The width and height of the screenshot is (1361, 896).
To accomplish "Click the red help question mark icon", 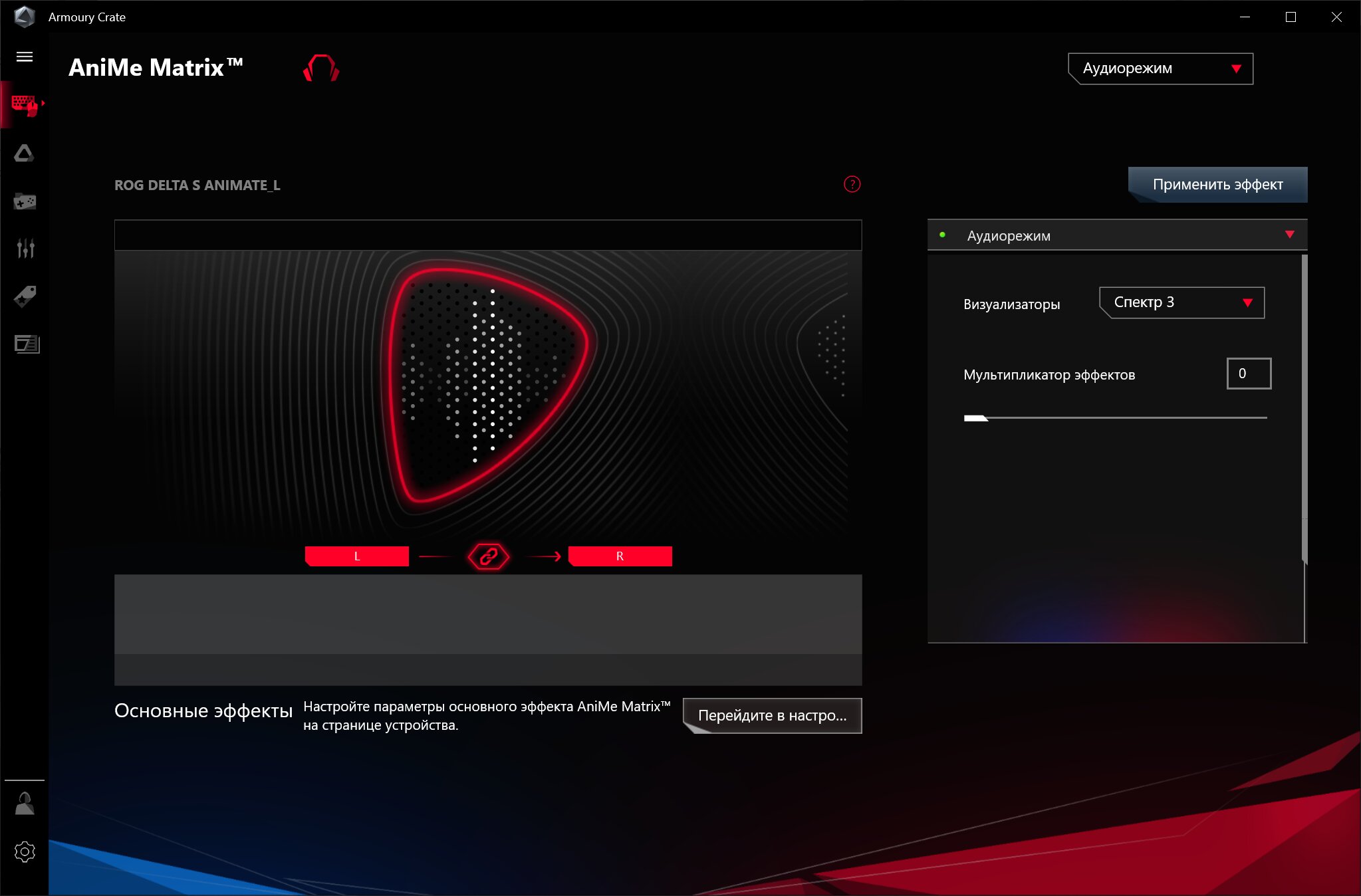I will point(852,184).
